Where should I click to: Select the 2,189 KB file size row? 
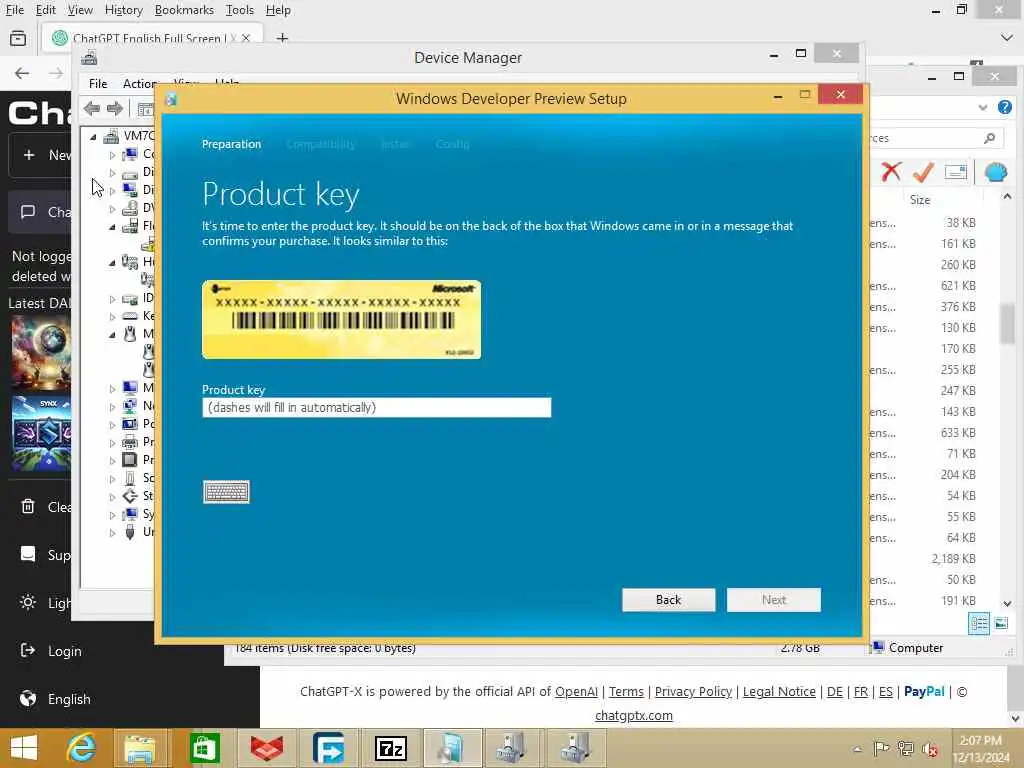tap(953, 559)
